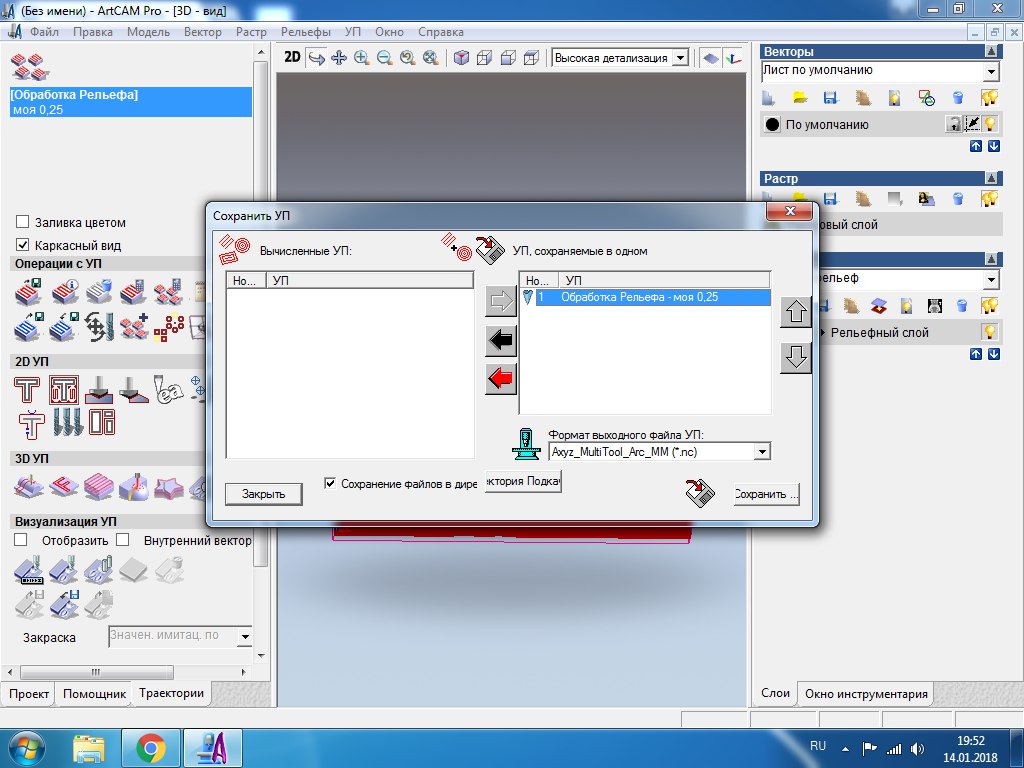This screenshot has height=768, width=1024.
Task: Switch to the Проект tab
Action: pos(29,694)
